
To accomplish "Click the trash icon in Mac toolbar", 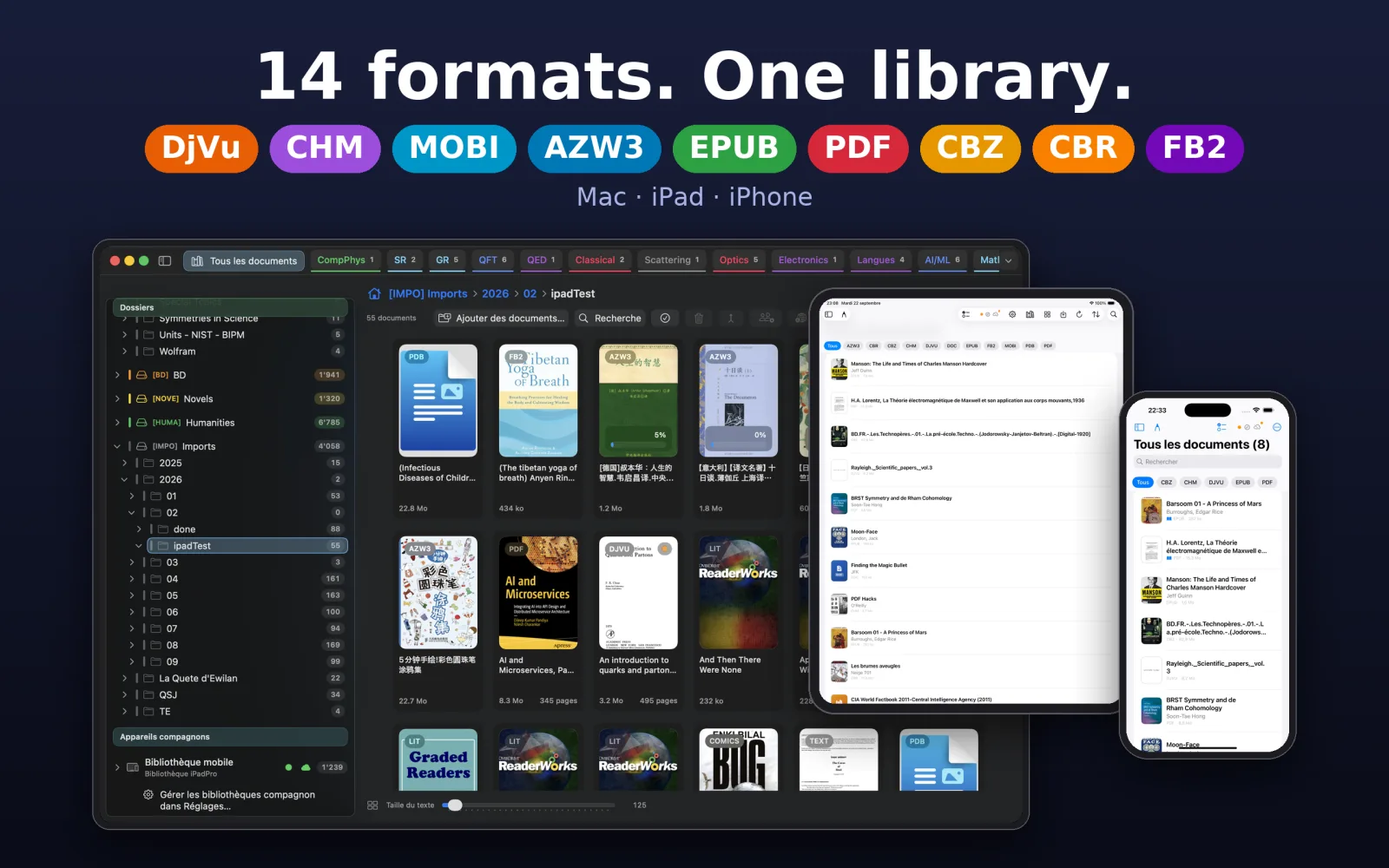I will click(x=699, y=318).
